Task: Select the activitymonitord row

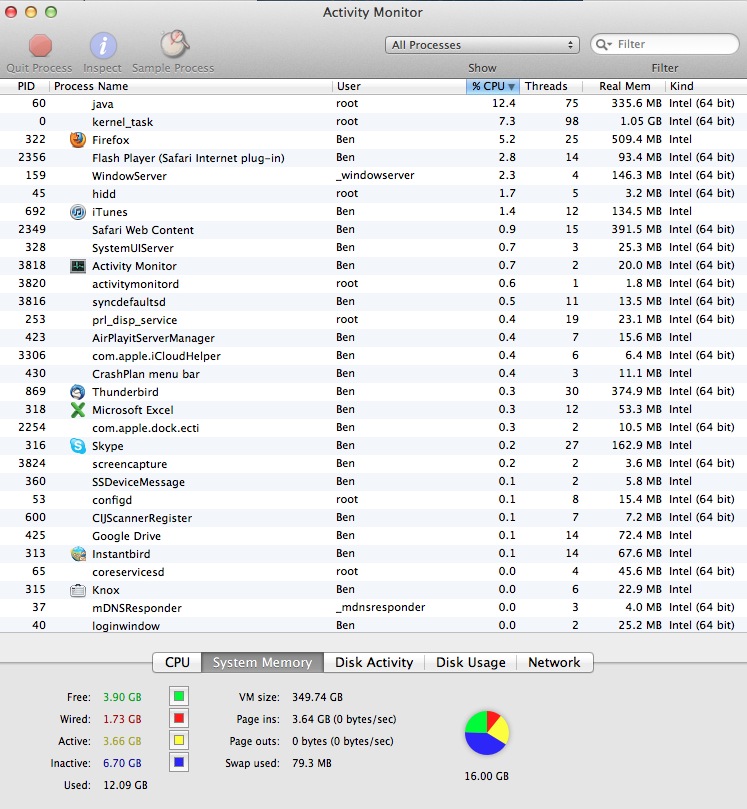Action: click(374, 284)
